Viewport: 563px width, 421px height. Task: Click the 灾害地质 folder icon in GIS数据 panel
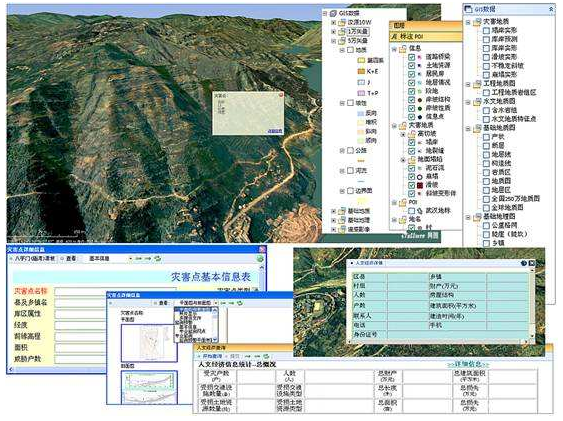tap(477, 22)
